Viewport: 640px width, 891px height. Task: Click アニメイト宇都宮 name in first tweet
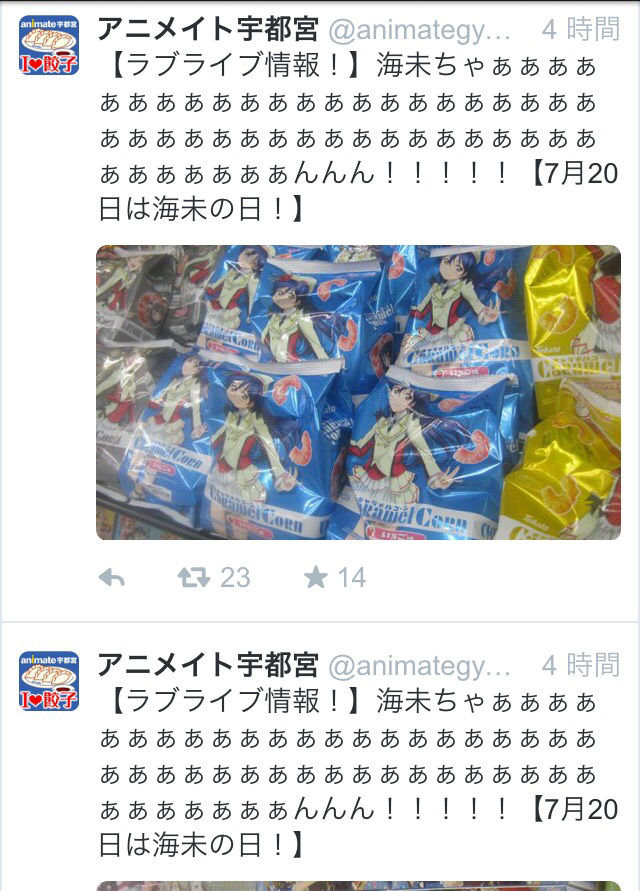pyautogui.click(x=208, y=29)
